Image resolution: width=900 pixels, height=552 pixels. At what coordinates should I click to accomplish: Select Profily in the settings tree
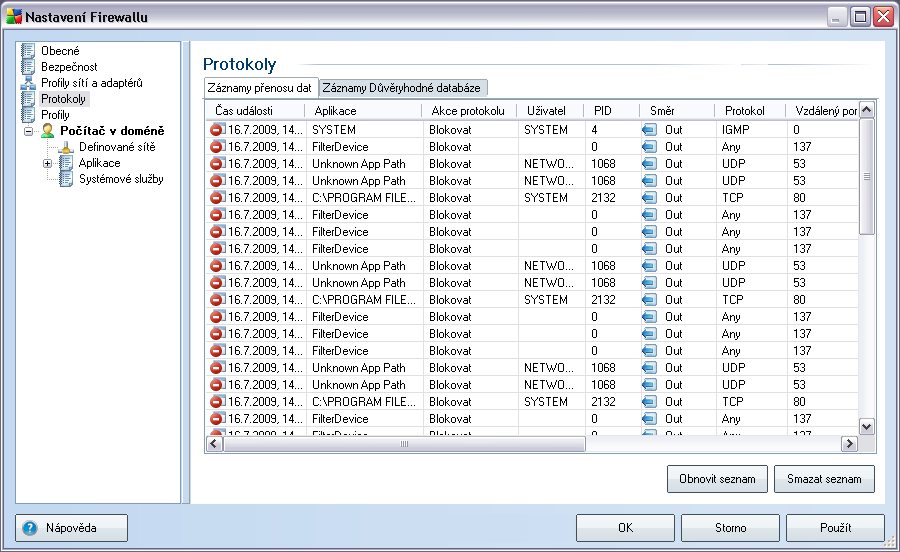55,115
